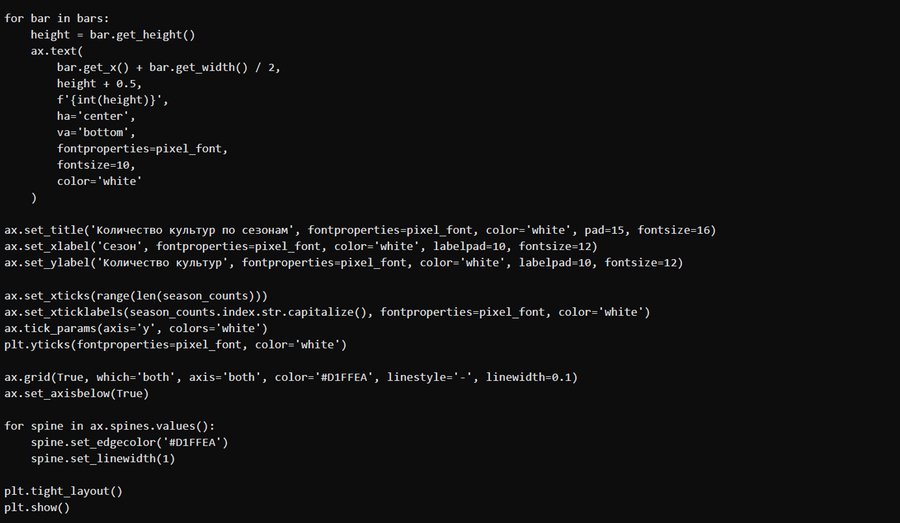This screenshot has width=900, height=523.
Task: Click the 'ax.set_axisbelow(True)' line
Action: (x=76, y=393)
